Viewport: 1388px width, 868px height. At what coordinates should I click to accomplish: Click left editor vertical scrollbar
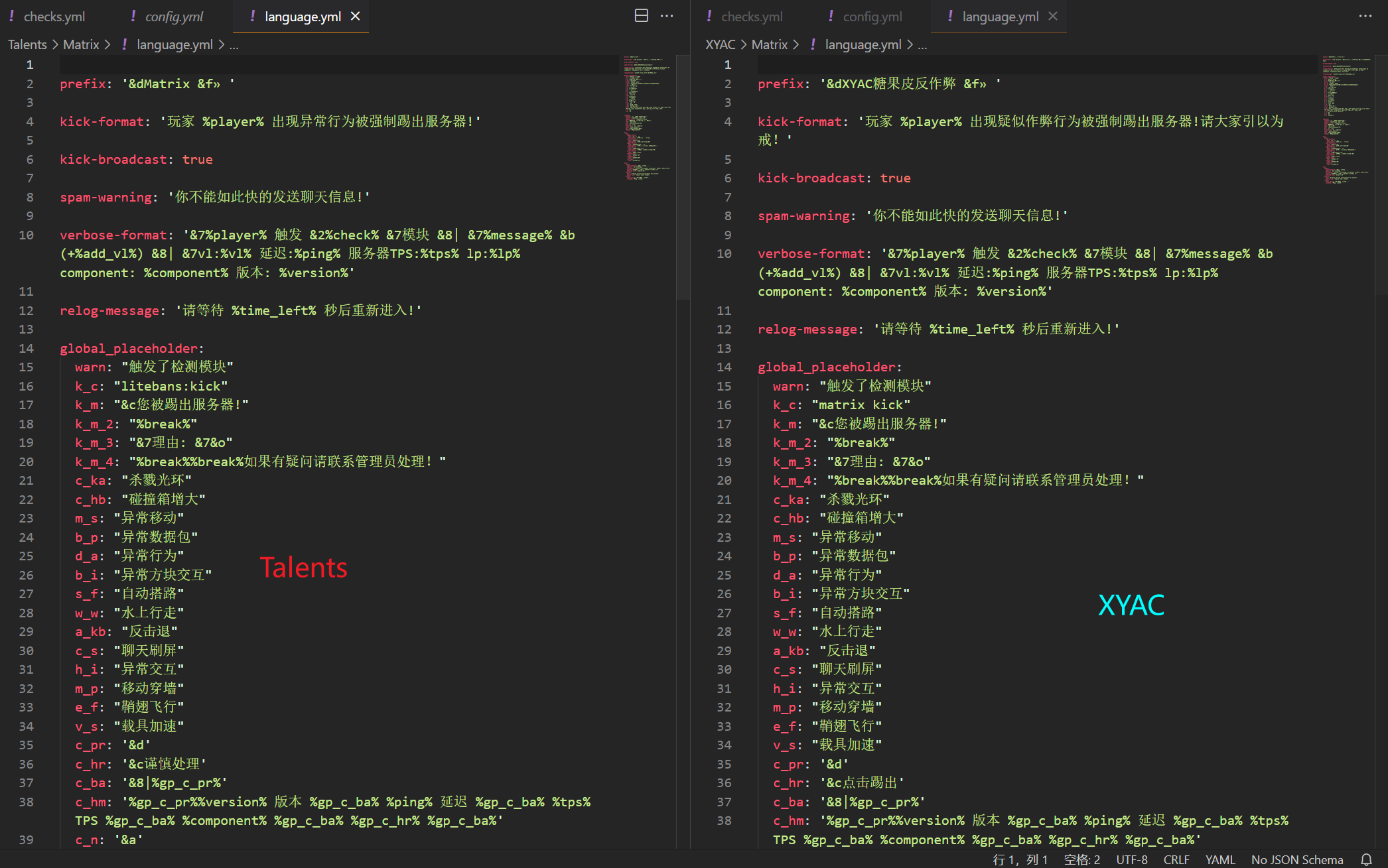683,179
